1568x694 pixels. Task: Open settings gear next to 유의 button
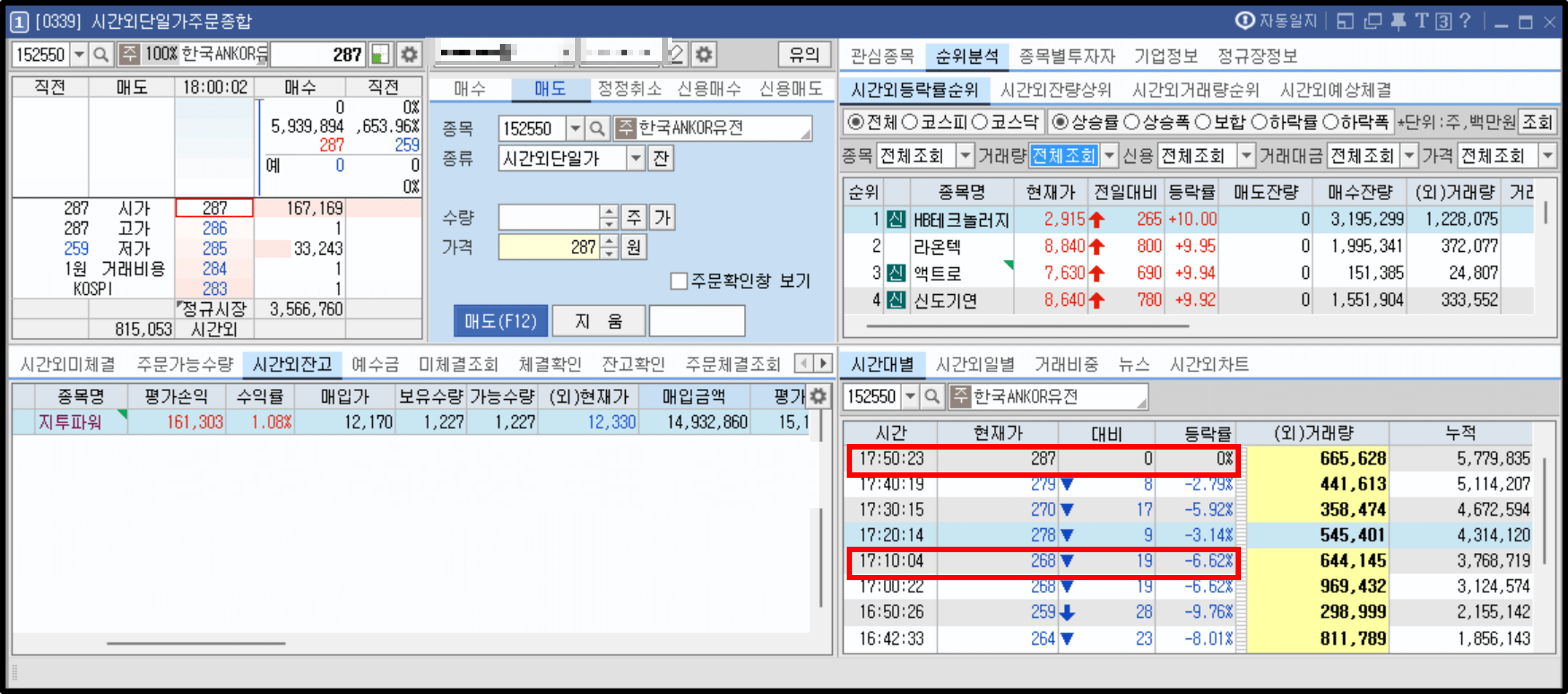click(x=704, y=55)
